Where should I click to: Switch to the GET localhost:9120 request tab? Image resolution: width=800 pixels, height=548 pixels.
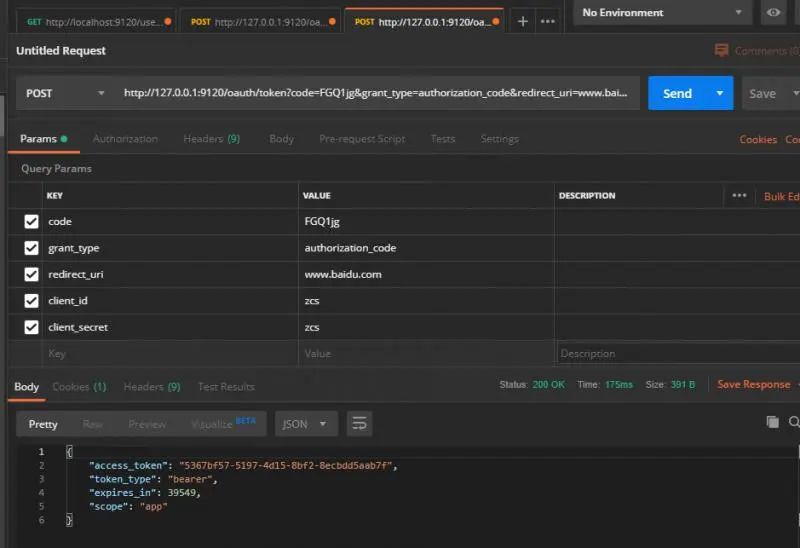coord(95,22)
